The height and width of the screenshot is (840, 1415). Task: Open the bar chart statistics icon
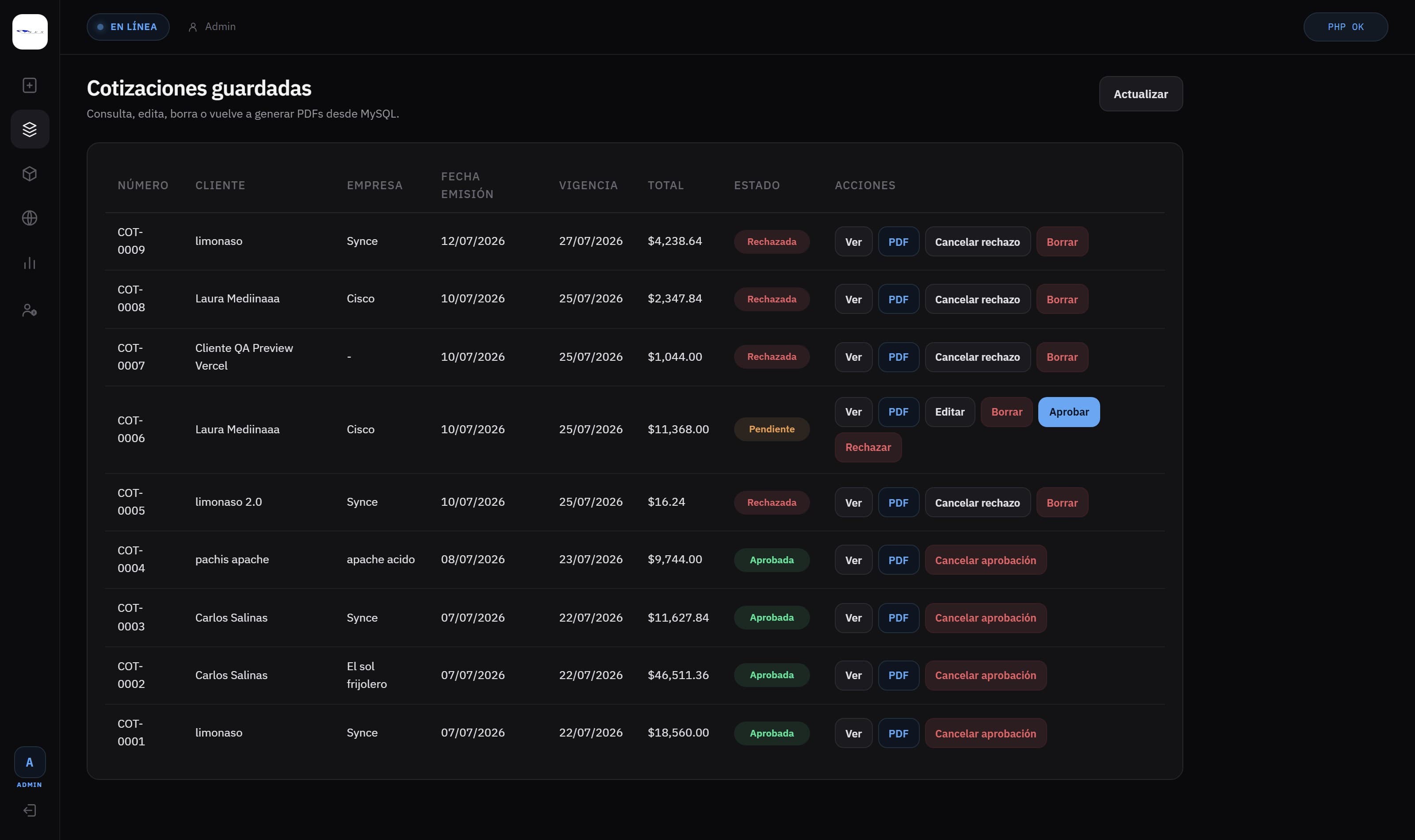[x=30, y=263]
